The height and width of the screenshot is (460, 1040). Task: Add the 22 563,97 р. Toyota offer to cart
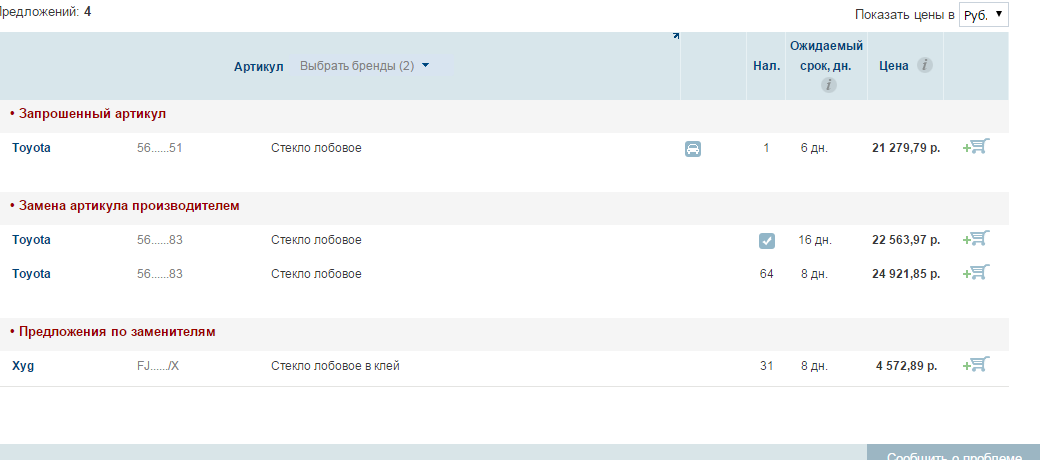click(x=975, y=239)
